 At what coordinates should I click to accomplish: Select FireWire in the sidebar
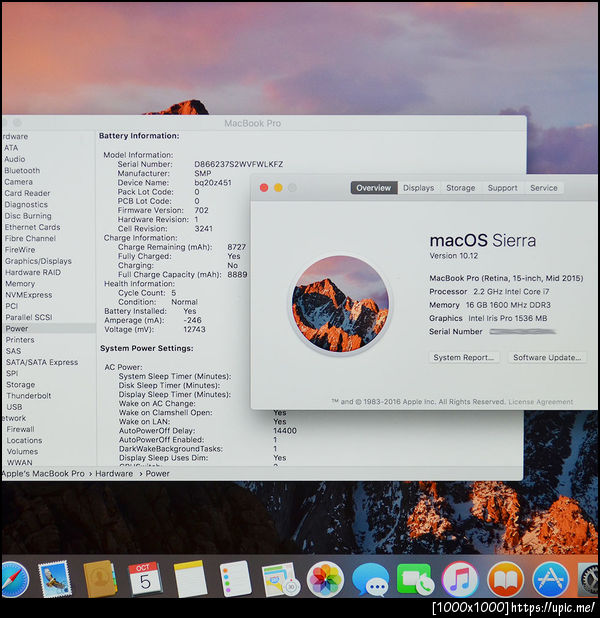(x=20, y=250)
